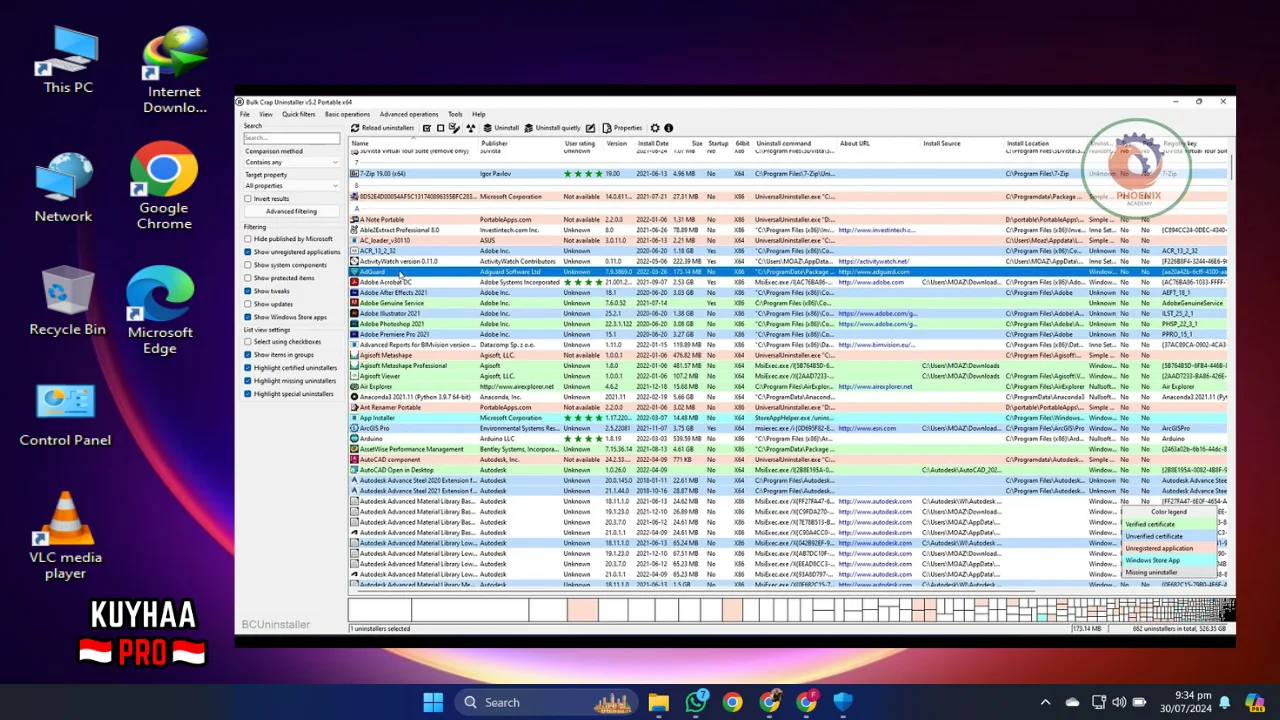1280x720 pixels.
Task: Open VLC media player desktop icon
Action: point(65,535)
